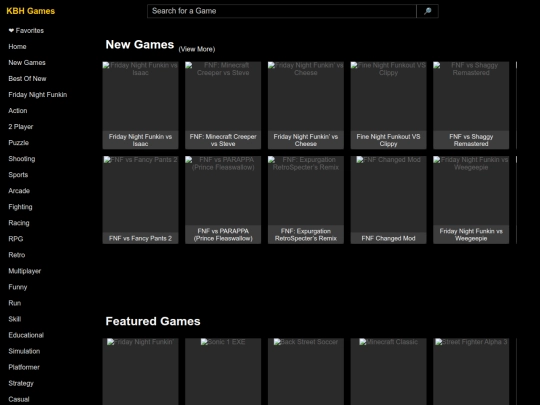Screen dimensions: 540x405
Task: Open the Run category
Action: pyautogui.click(x=14, y=303)
